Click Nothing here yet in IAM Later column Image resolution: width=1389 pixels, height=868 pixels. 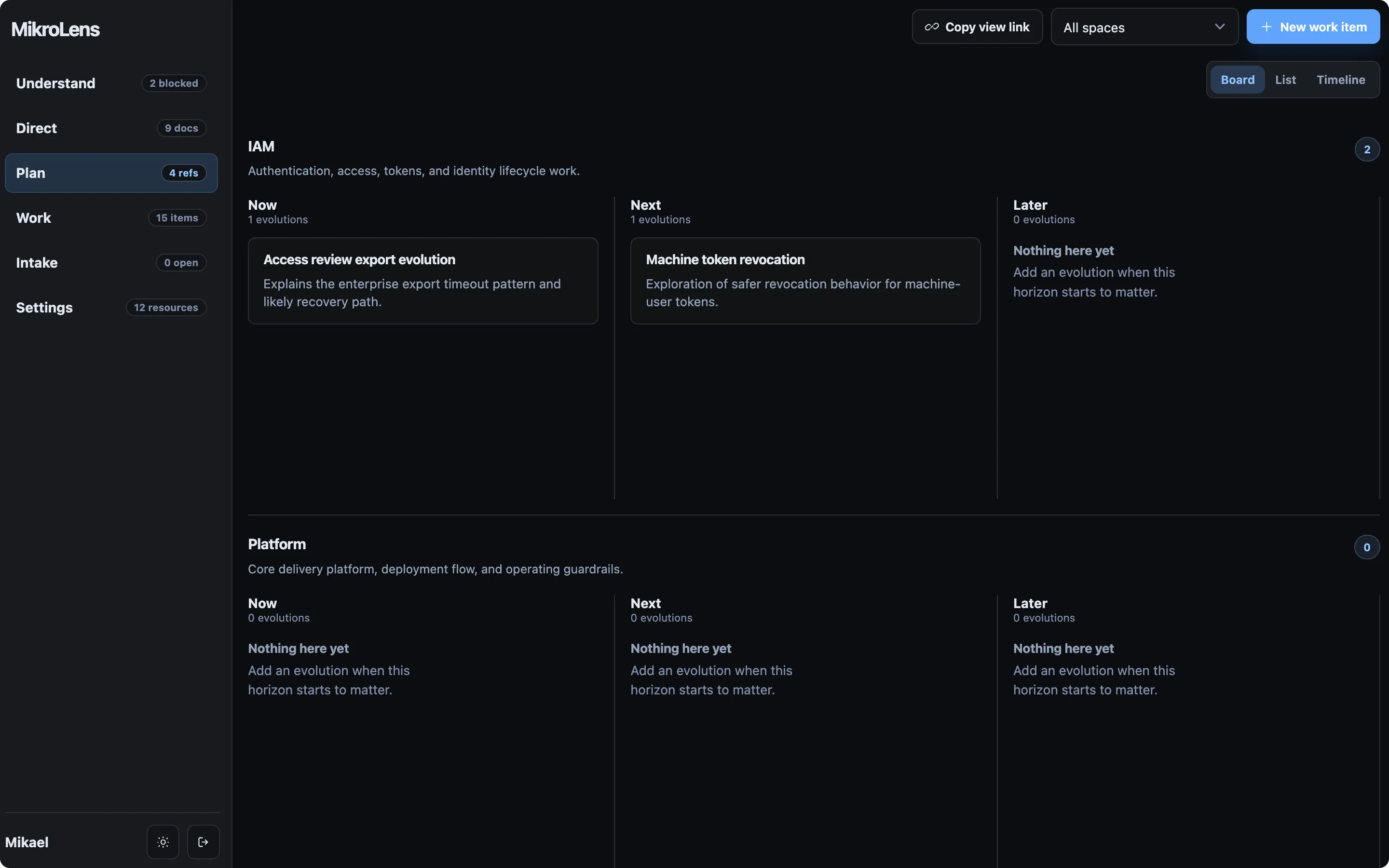coord(1063,250)
